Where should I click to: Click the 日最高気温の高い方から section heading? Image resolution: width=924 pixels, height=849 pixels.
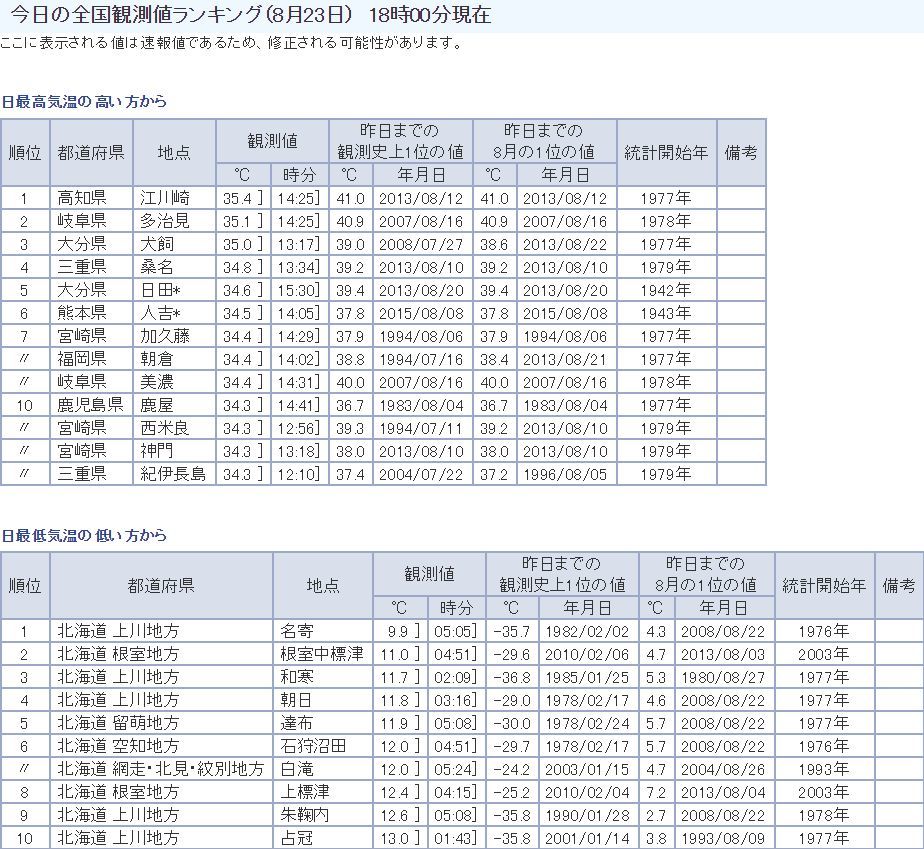point(84,101)
